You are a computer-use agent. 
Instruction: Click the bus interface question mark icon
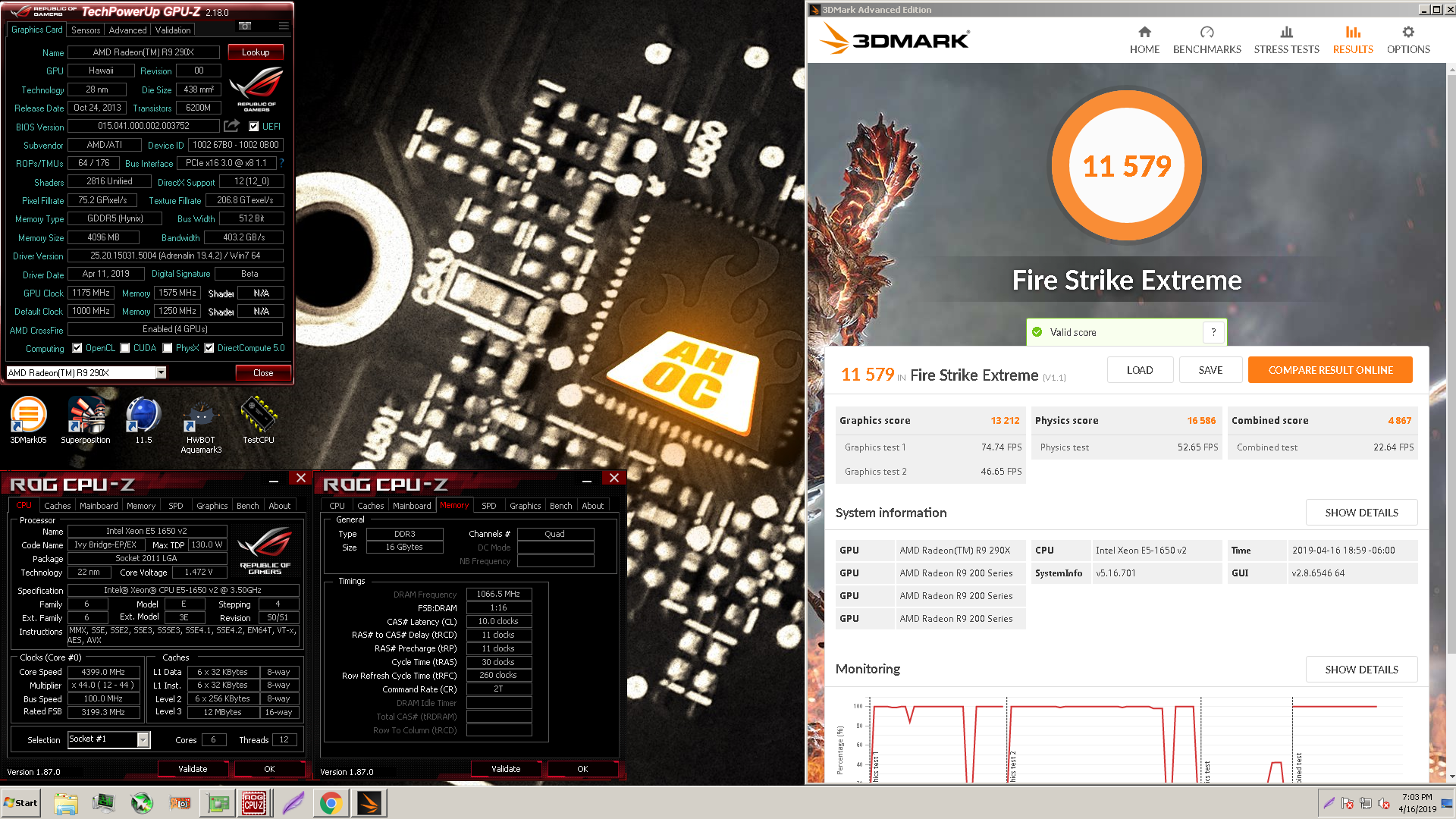[x=281, y=163]
